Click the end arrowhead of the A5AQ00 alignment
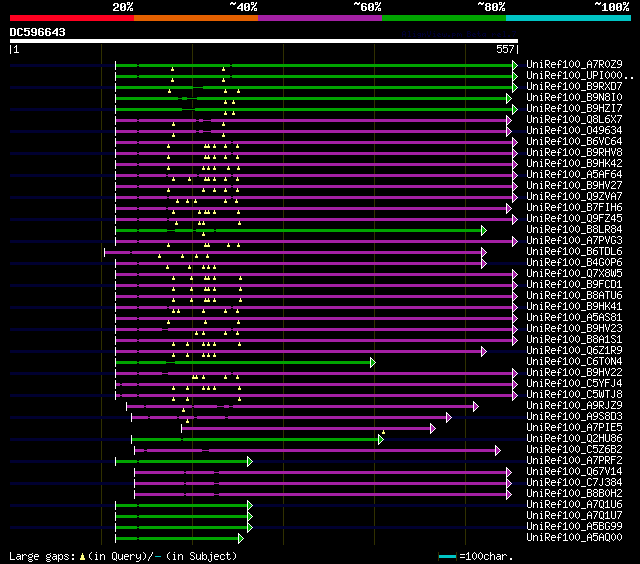 (241, 539)
